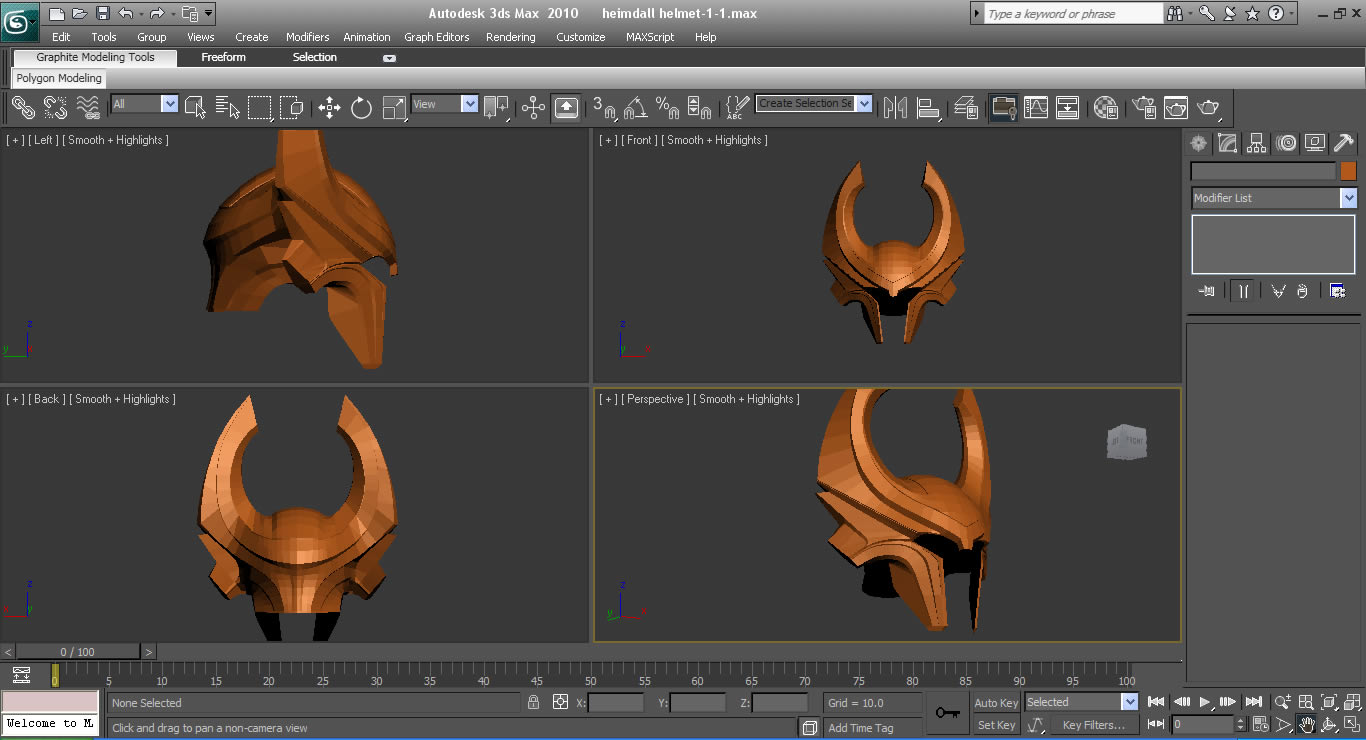Open the quick access toolbar dropdown arrow

[208, 14]
